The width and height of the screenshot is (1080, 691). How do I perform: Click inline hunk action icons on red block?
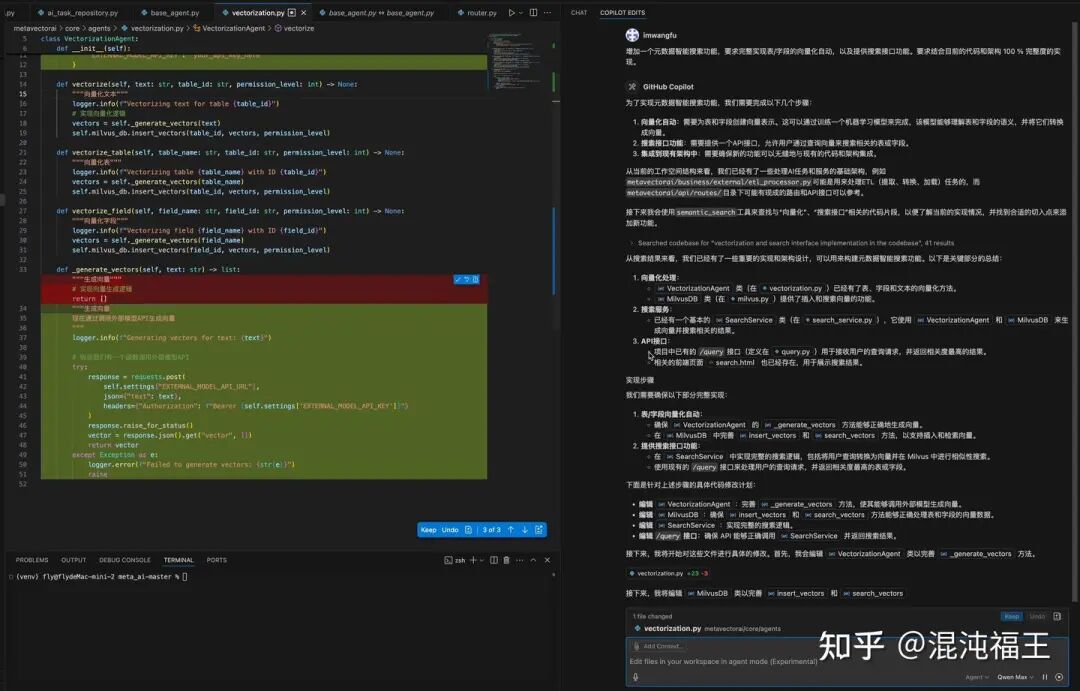[x=466, y=279]
